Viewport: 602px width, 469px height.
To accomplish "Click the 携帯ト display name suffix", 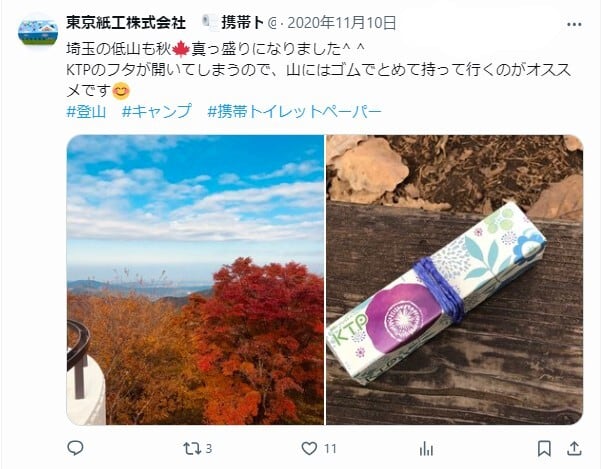I will [x=243, y=23].
